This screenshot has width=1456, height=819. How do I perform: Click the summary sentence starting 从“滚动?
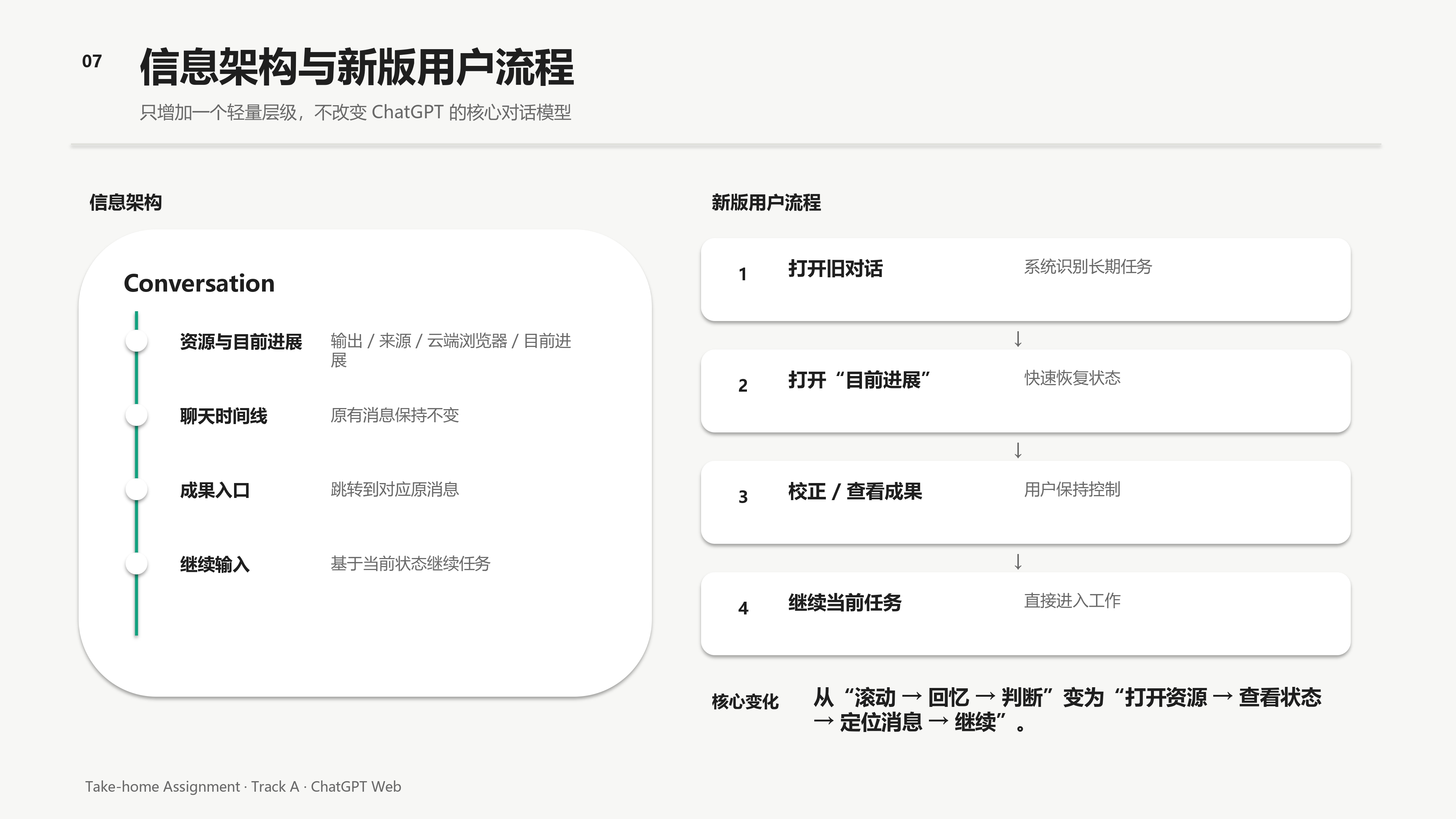(1067, 709)
